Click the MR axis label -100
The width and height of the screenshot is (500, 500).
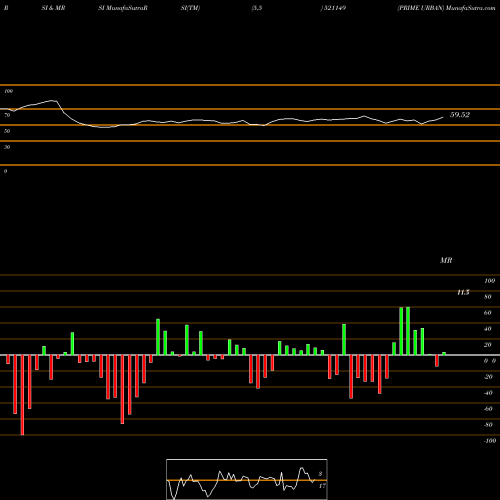pos(490,441)
